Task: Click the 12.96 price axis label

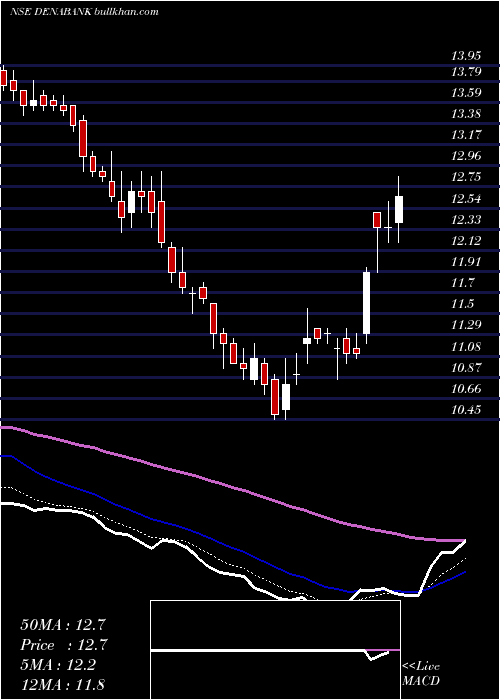Action: (x=467, y=156)
